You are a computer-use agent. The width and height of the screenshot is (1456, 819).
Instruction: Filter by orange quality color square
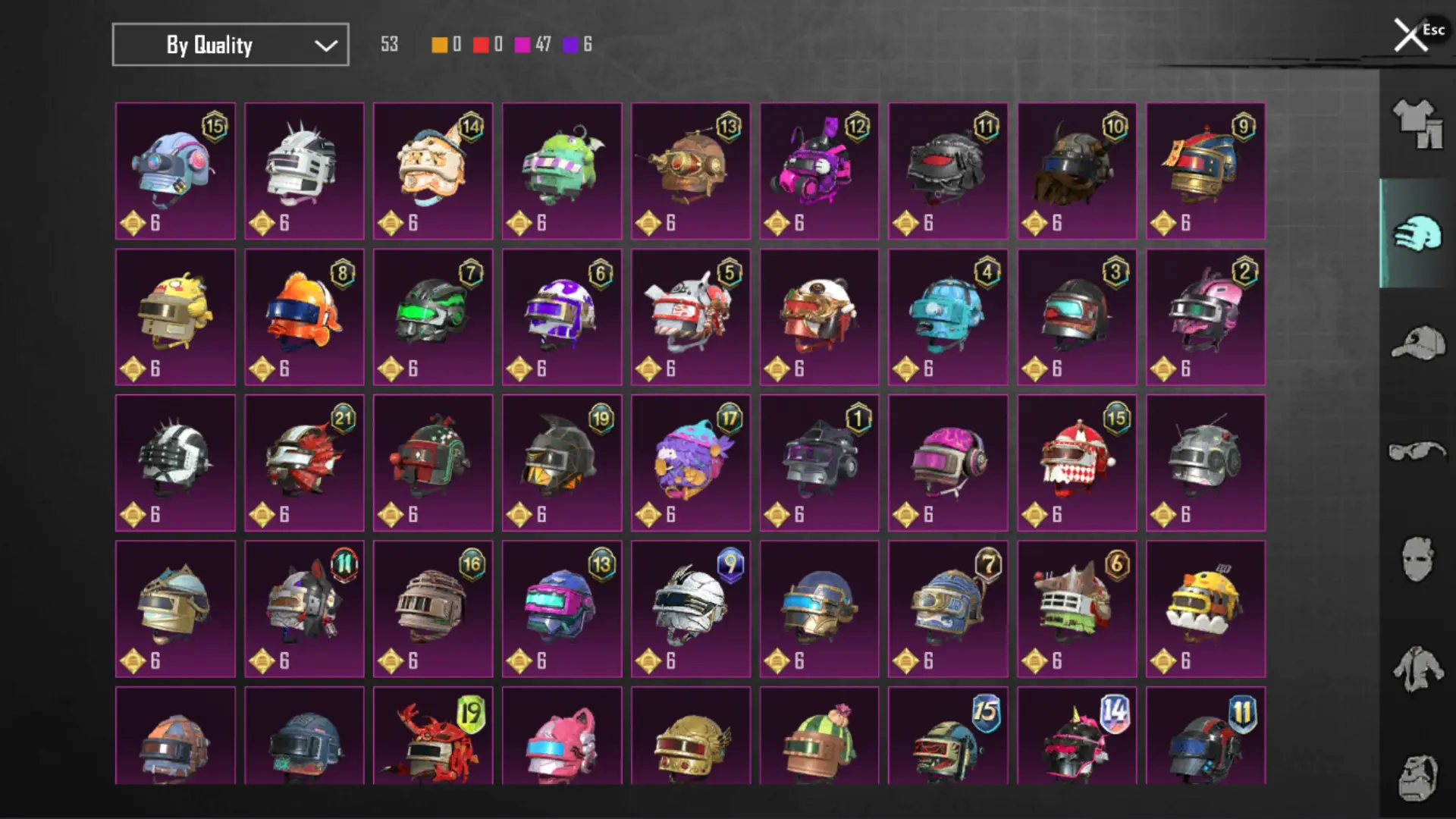(439, 45)
